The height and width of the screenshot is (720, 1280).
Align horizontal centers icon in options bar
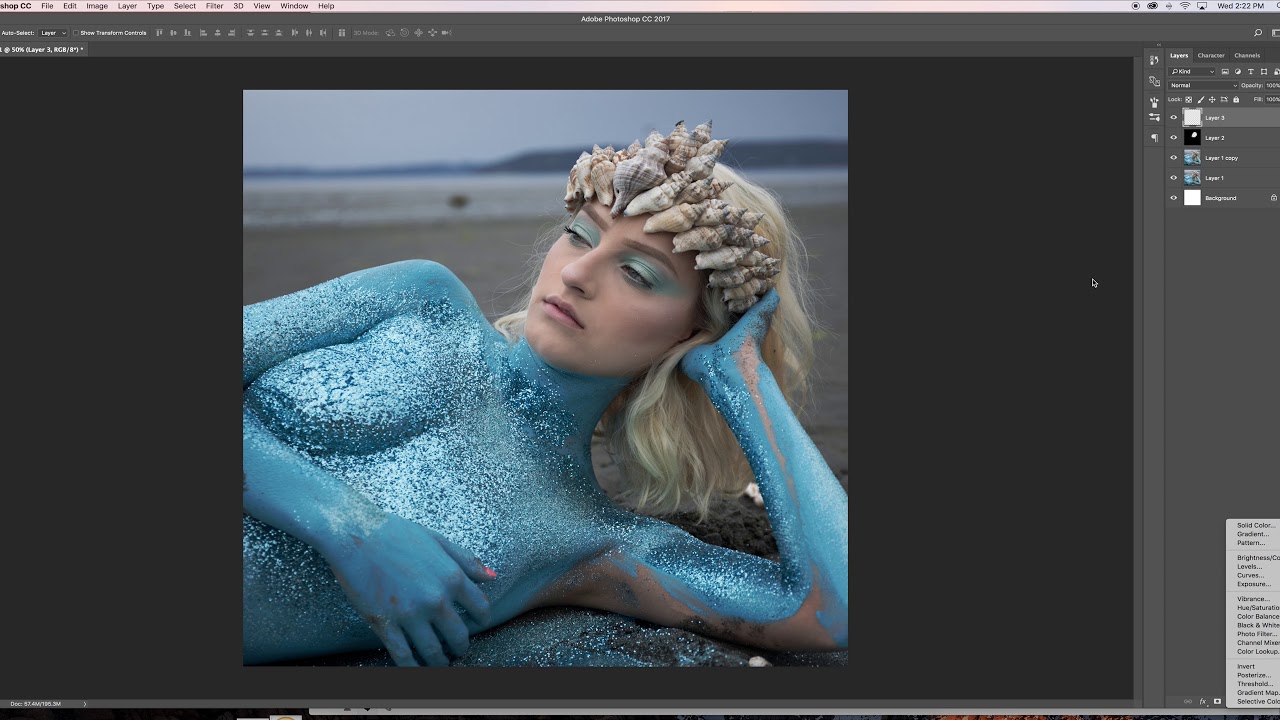(x=218, y=33)
